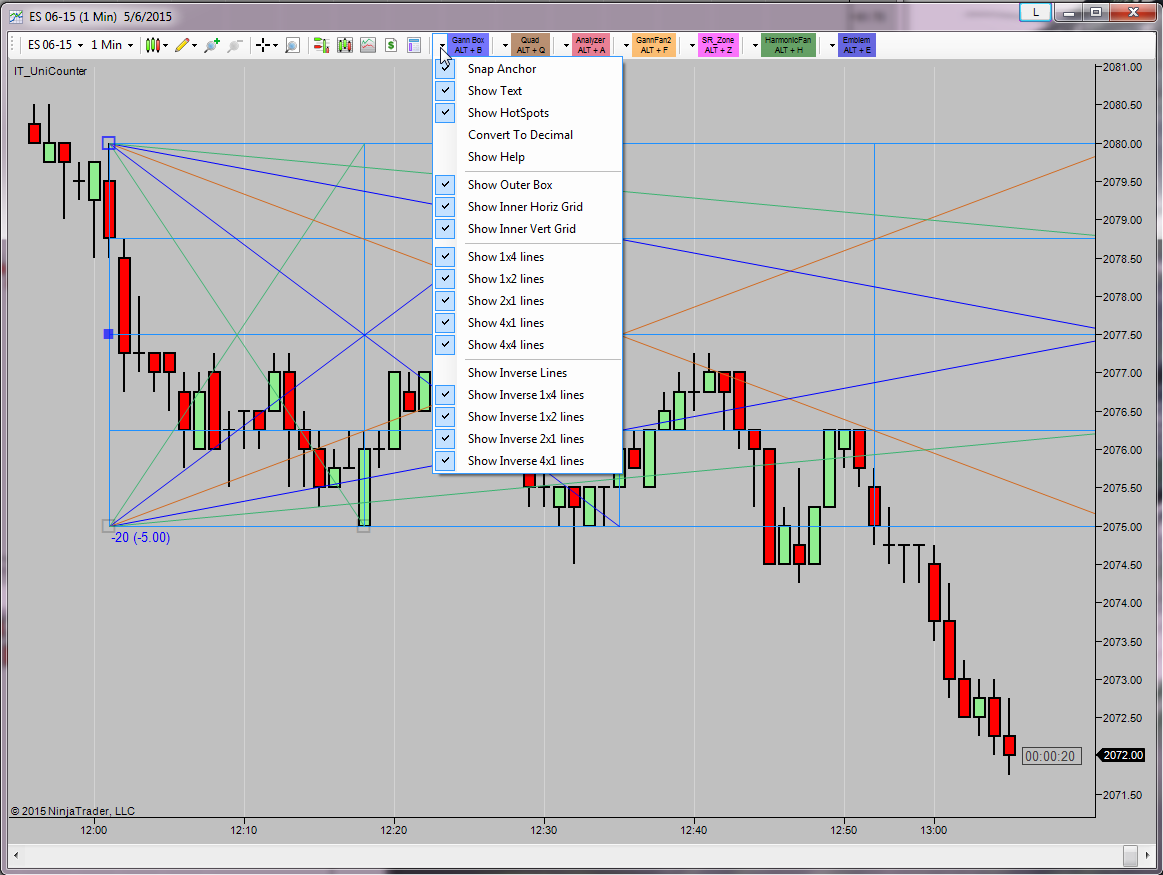Expand the SR_Zone options arrow

[692, 46]
